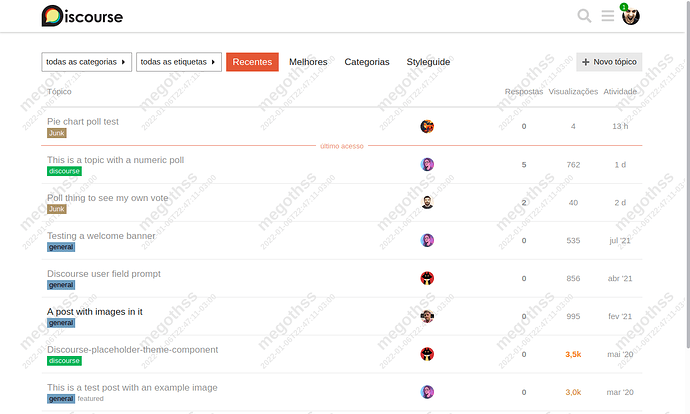Go to the Categorias tab
Viewport: 690px width, 414px height.
point(367,62)
